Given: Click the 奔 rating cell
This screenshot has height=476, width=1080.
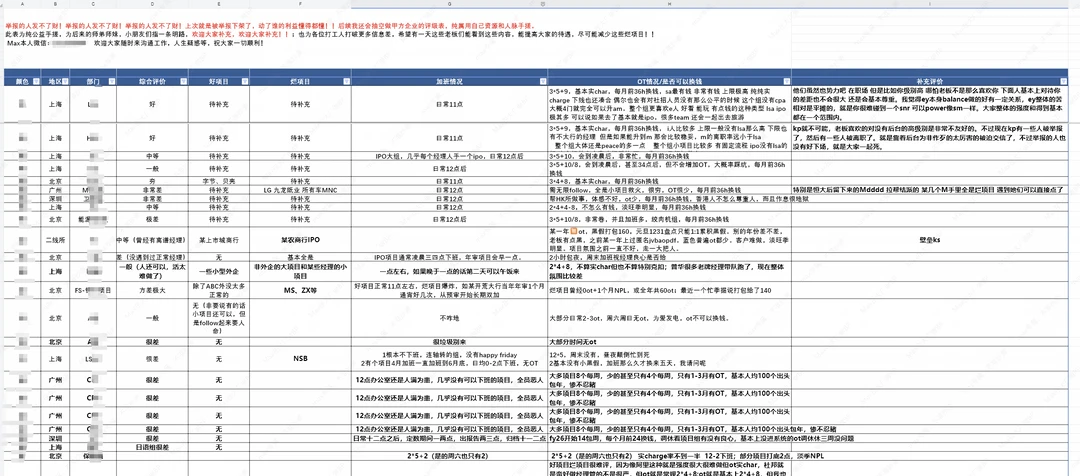Looking at the screenshot, I should [x=152, y=181].
